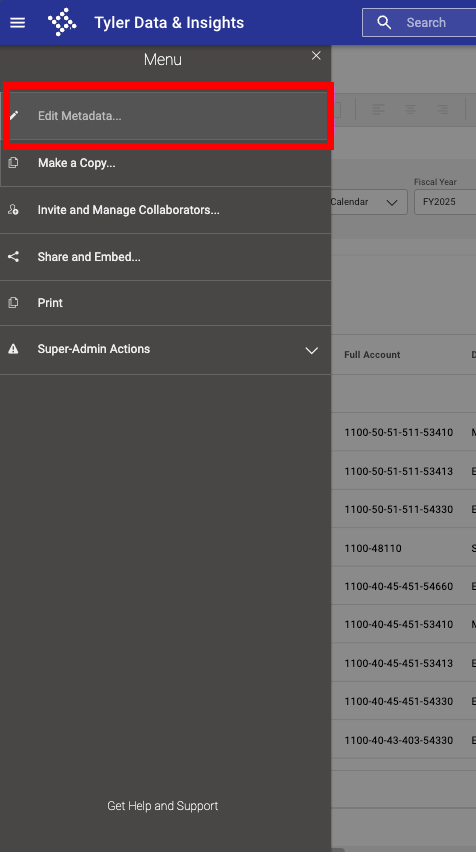
Task: Select account 1100-40-45-451-54660
Action: (x=398, y=586)
